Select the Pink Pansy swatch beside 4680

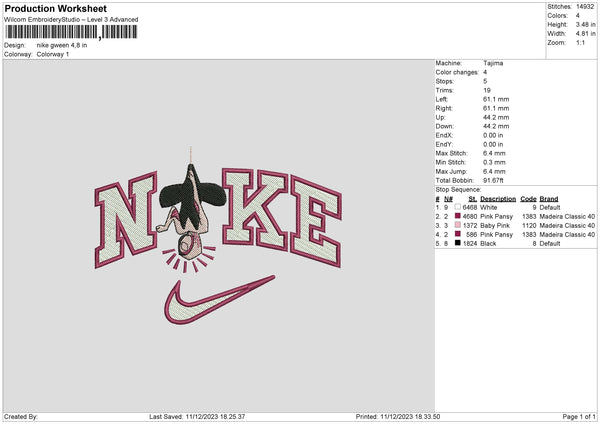click(x=458, y=216)
